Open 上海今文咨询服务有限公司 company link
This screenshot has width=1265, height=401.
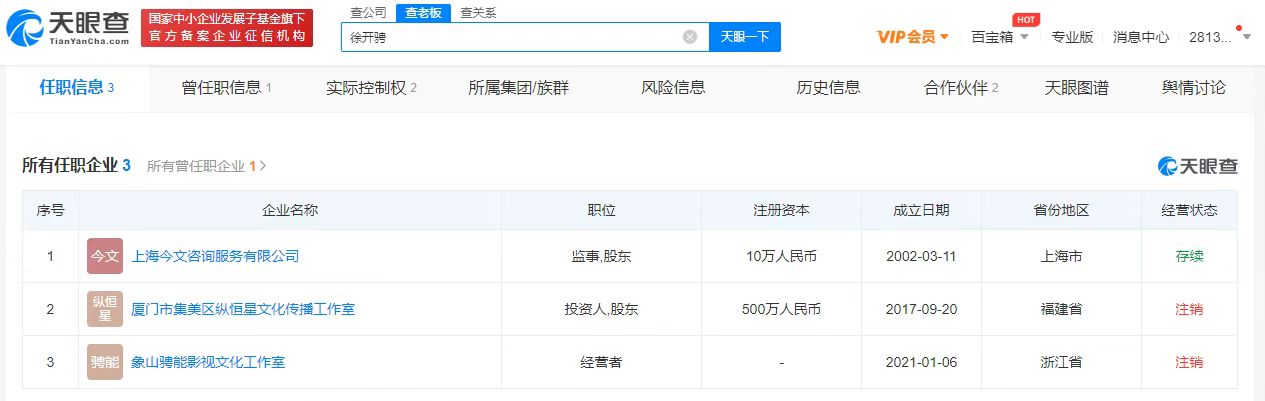215,256
